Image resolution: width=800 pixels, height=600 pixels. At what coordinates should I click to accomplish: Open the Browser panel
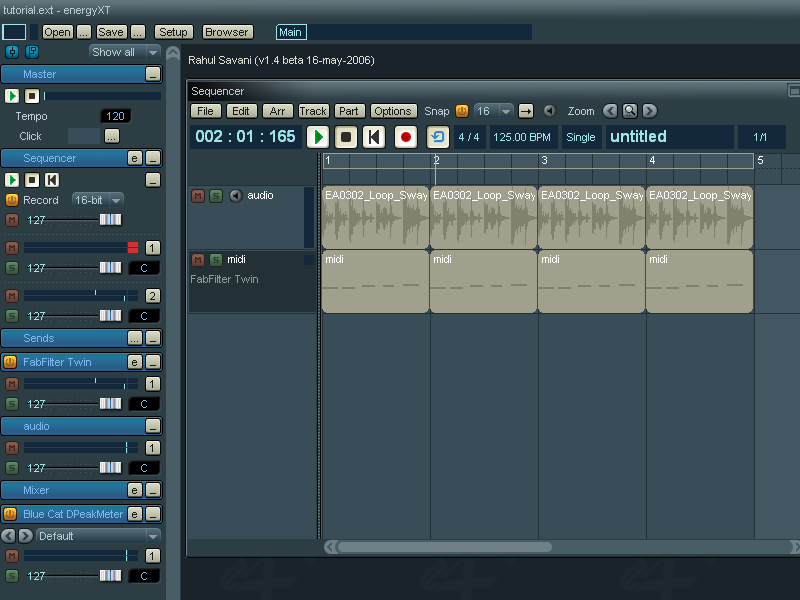(x=227, y=32)
